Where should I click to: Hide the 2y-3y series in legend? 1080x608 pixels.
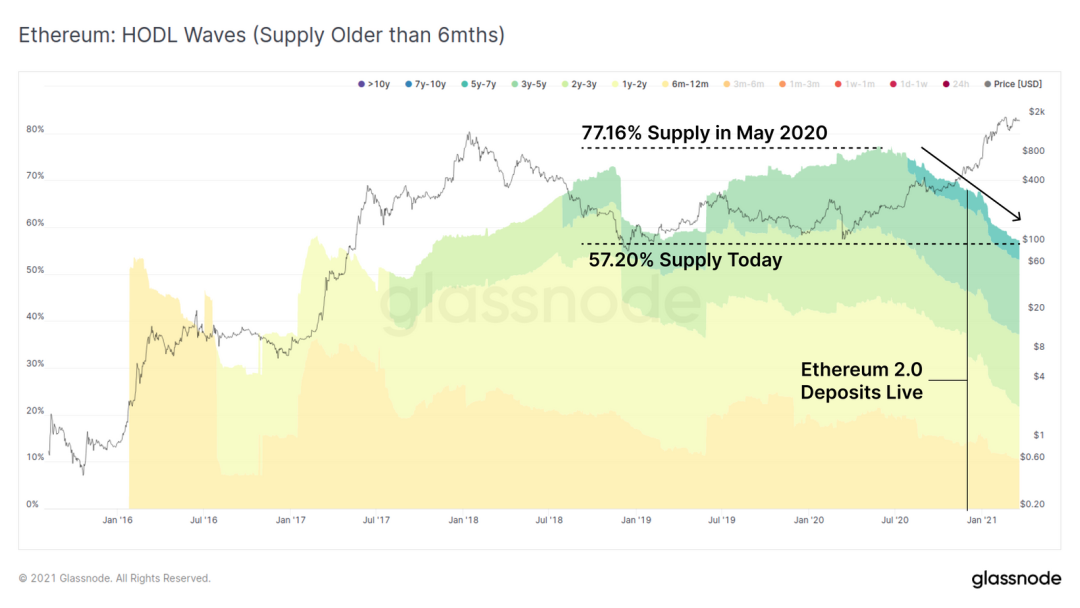pyautogui.click(x=579, y=84)
